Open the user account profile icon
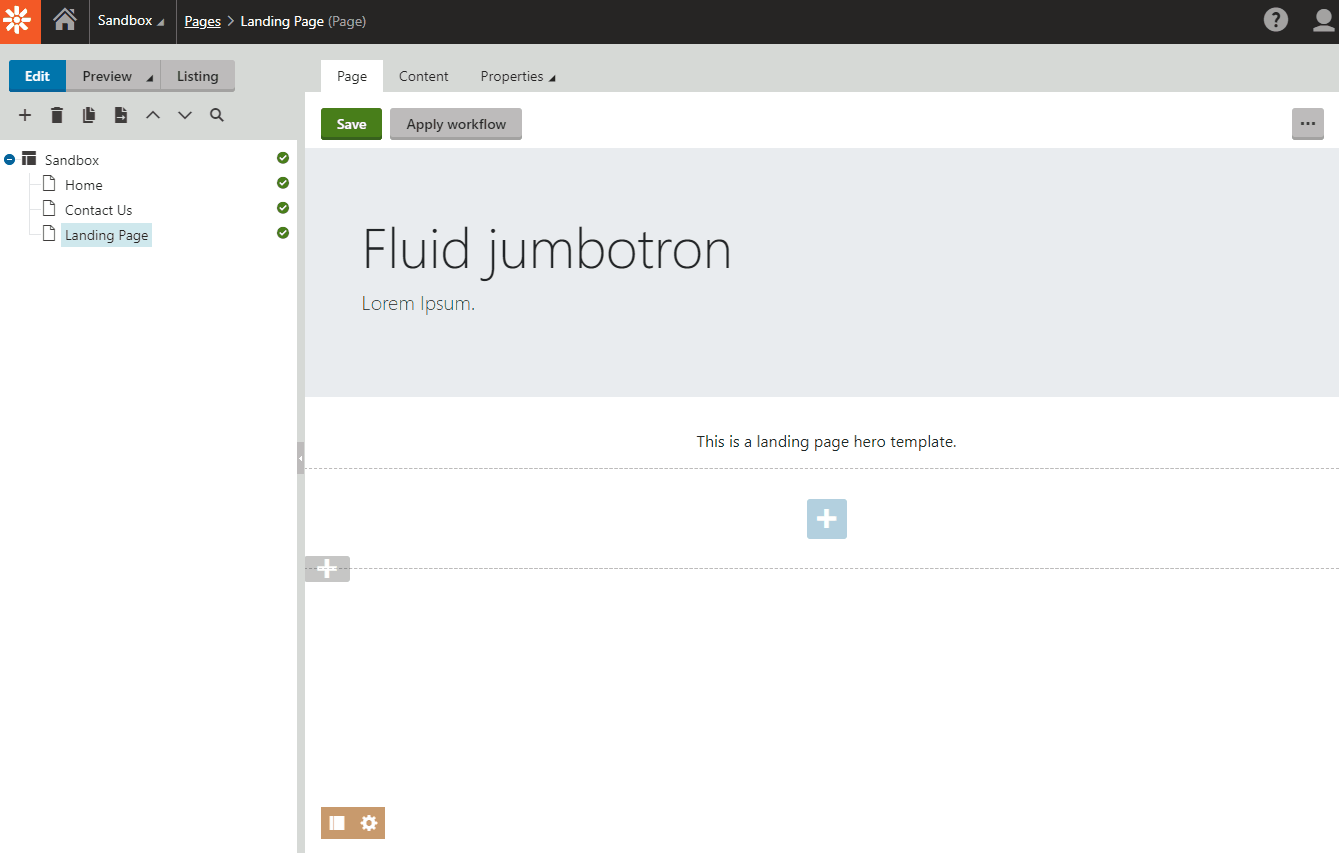Image resolution: width=1339 pixels, height=853 pixels. (1324, 20)
